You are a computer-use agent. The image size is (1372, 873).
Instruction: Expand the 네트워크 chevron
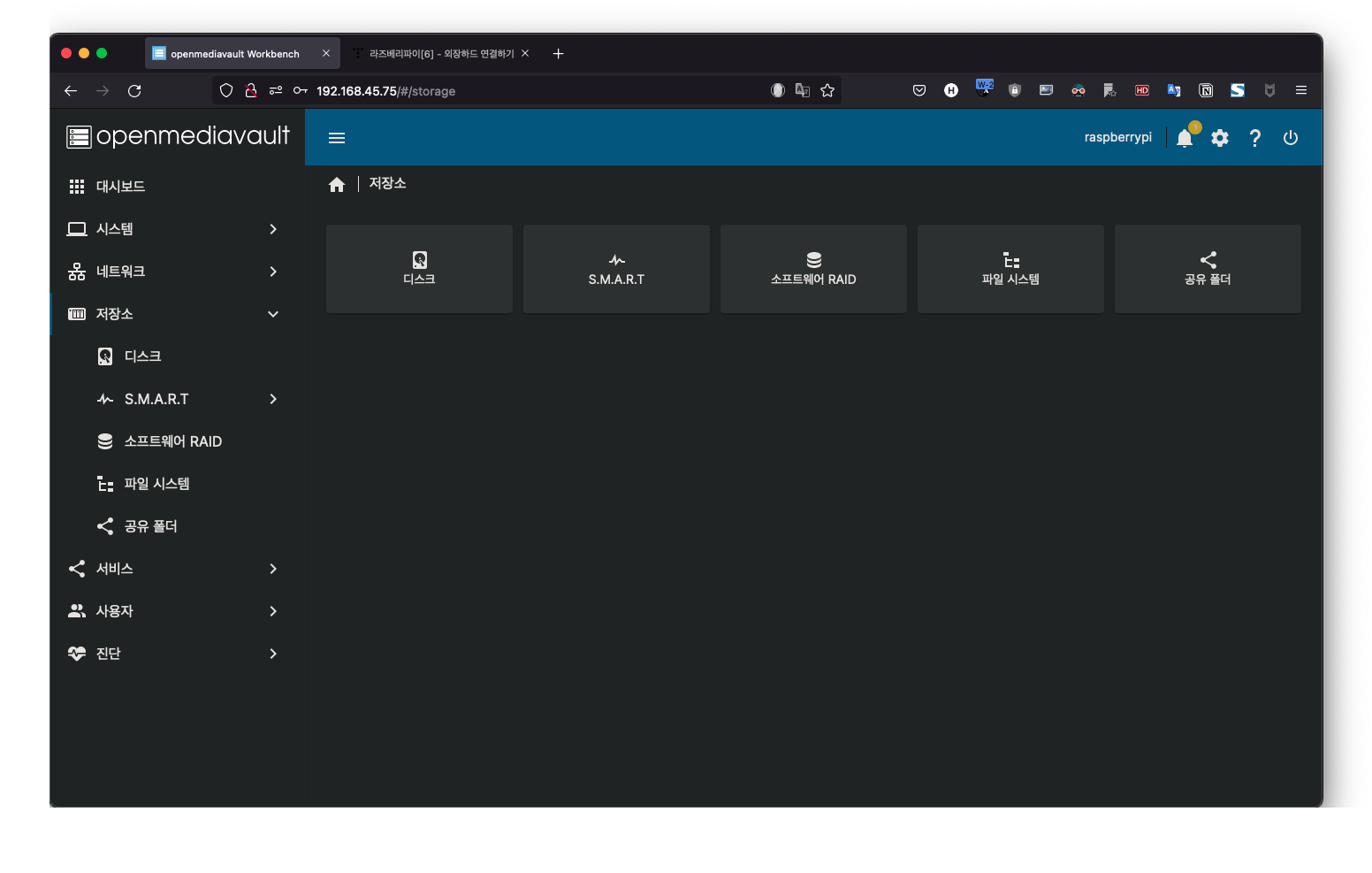pos(273,272)
